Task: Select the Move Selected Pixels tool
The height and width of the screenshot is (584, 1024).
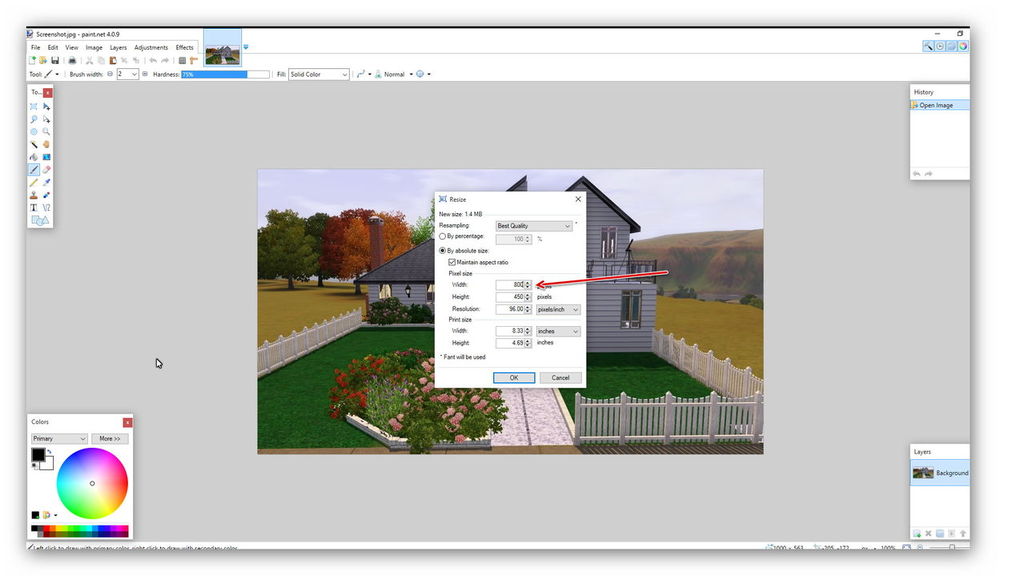Action: (x=46, y=106)
